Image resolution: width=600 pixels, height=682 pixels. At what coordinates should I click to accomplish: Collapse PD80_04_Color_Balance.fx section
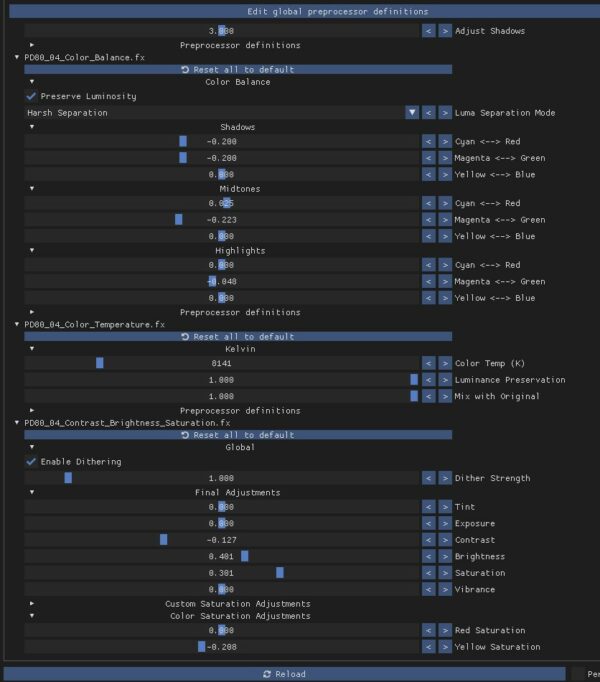coord(17,58)
